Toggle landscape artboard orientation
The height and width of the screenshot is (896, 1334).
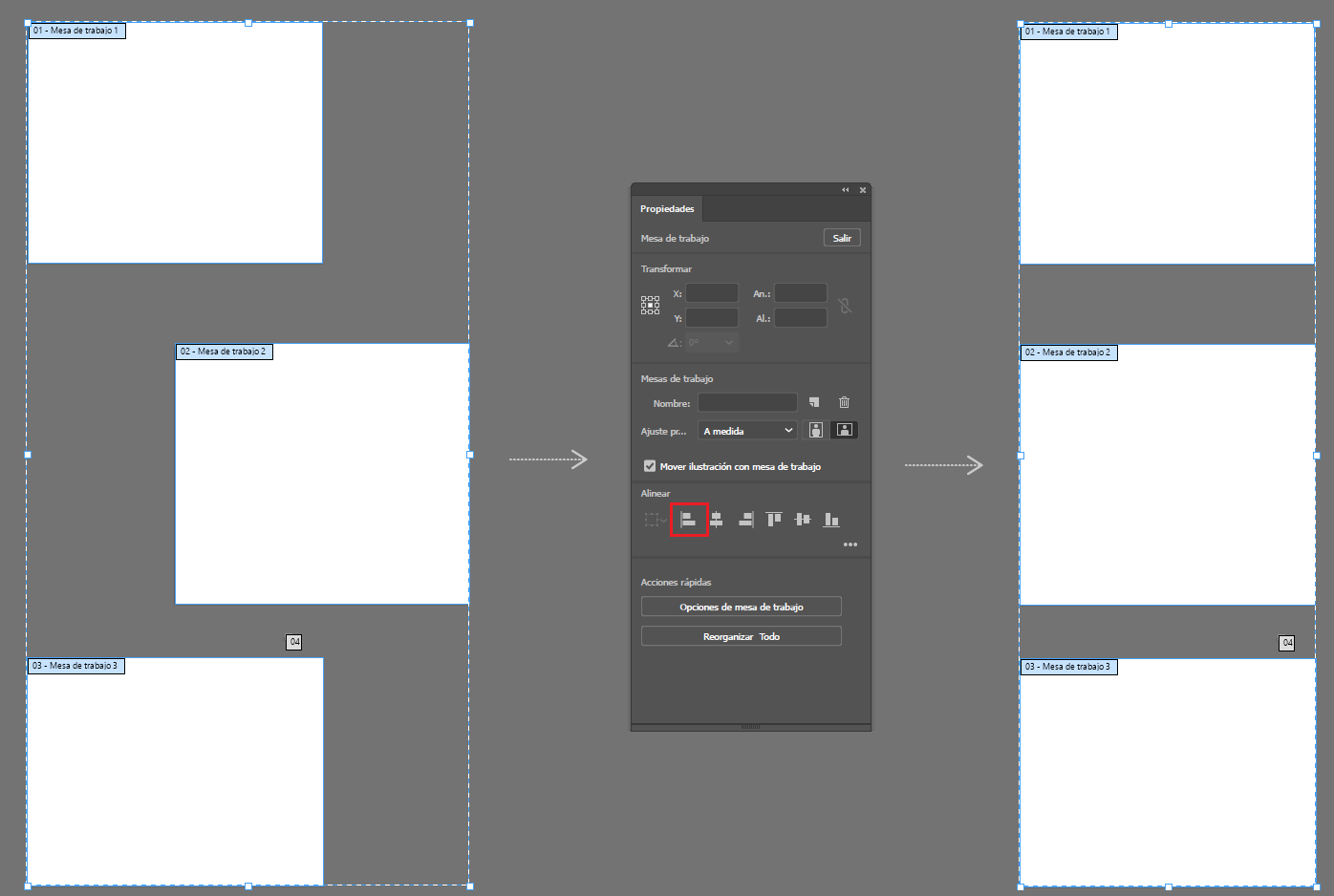pyautogui.click(x=844, y=430)
